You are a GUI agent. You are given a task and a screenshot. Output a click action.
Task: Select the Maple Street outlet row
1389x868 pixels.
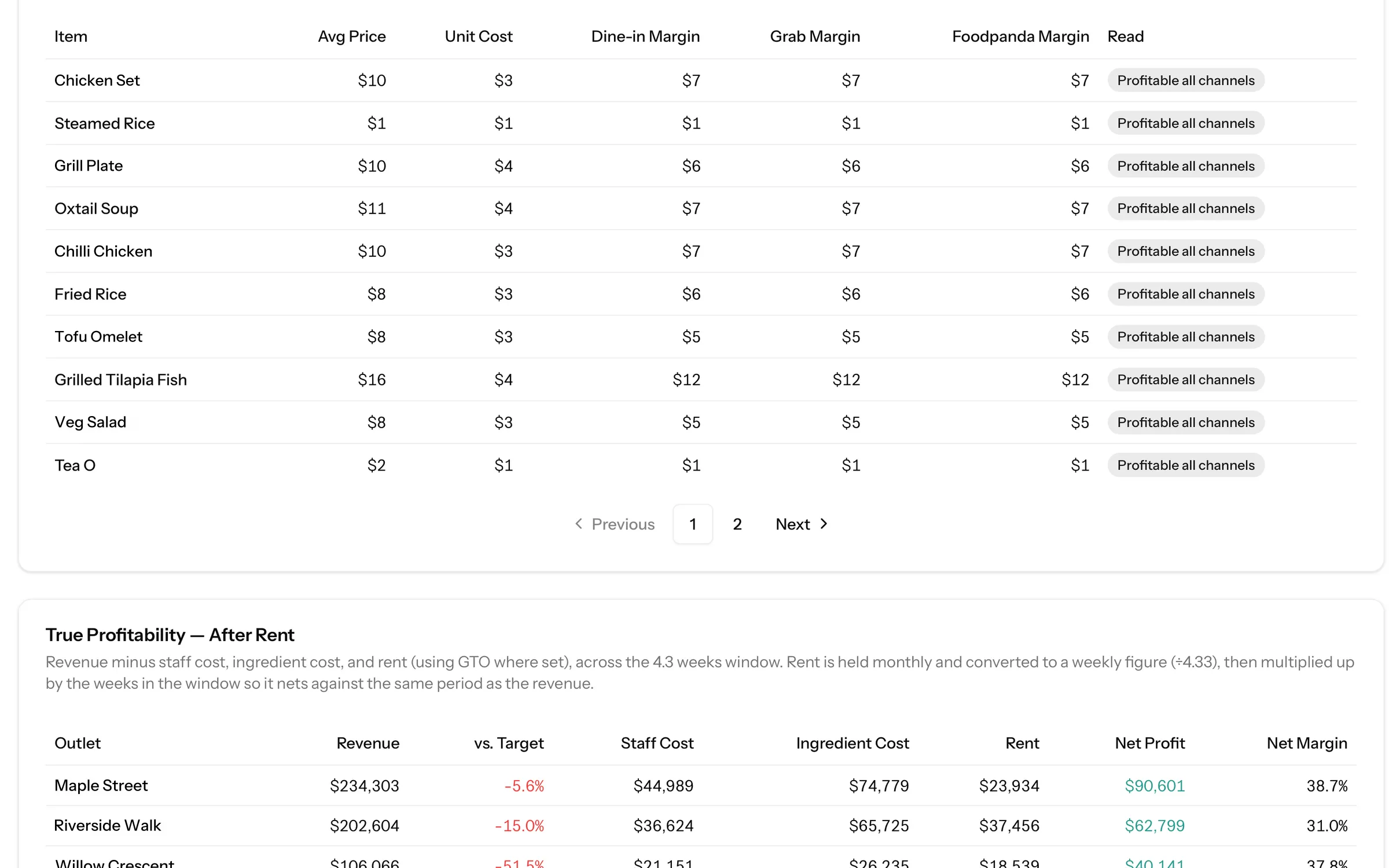(x=701, y=786)
